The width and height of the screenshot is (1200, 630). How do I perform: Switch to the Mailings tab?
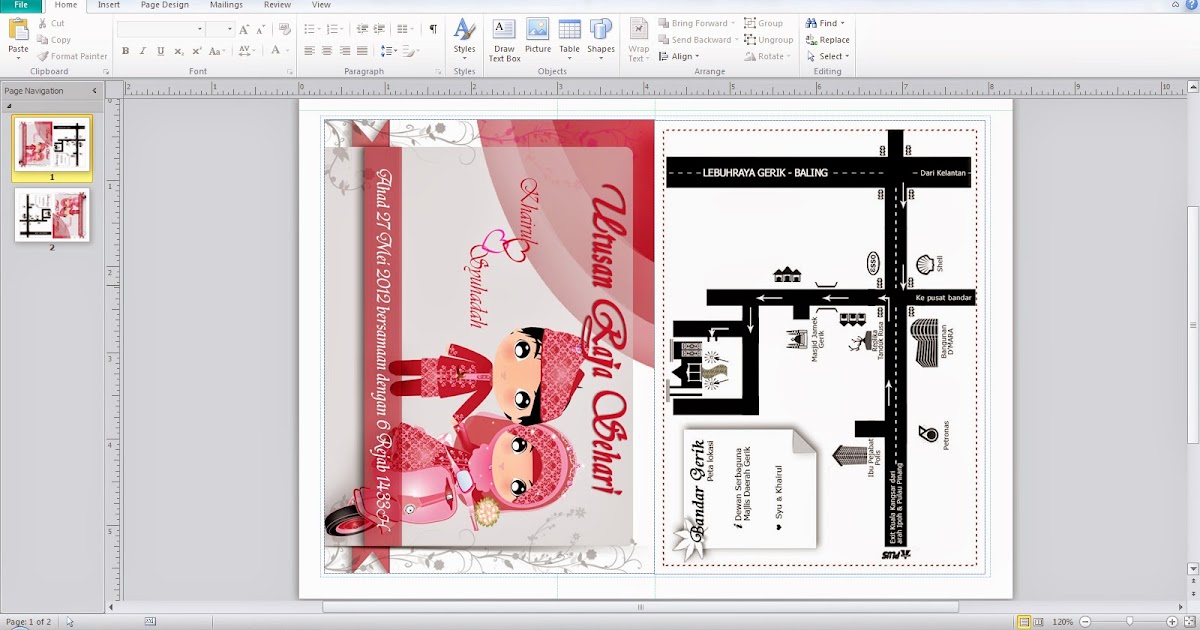[226, 5]
